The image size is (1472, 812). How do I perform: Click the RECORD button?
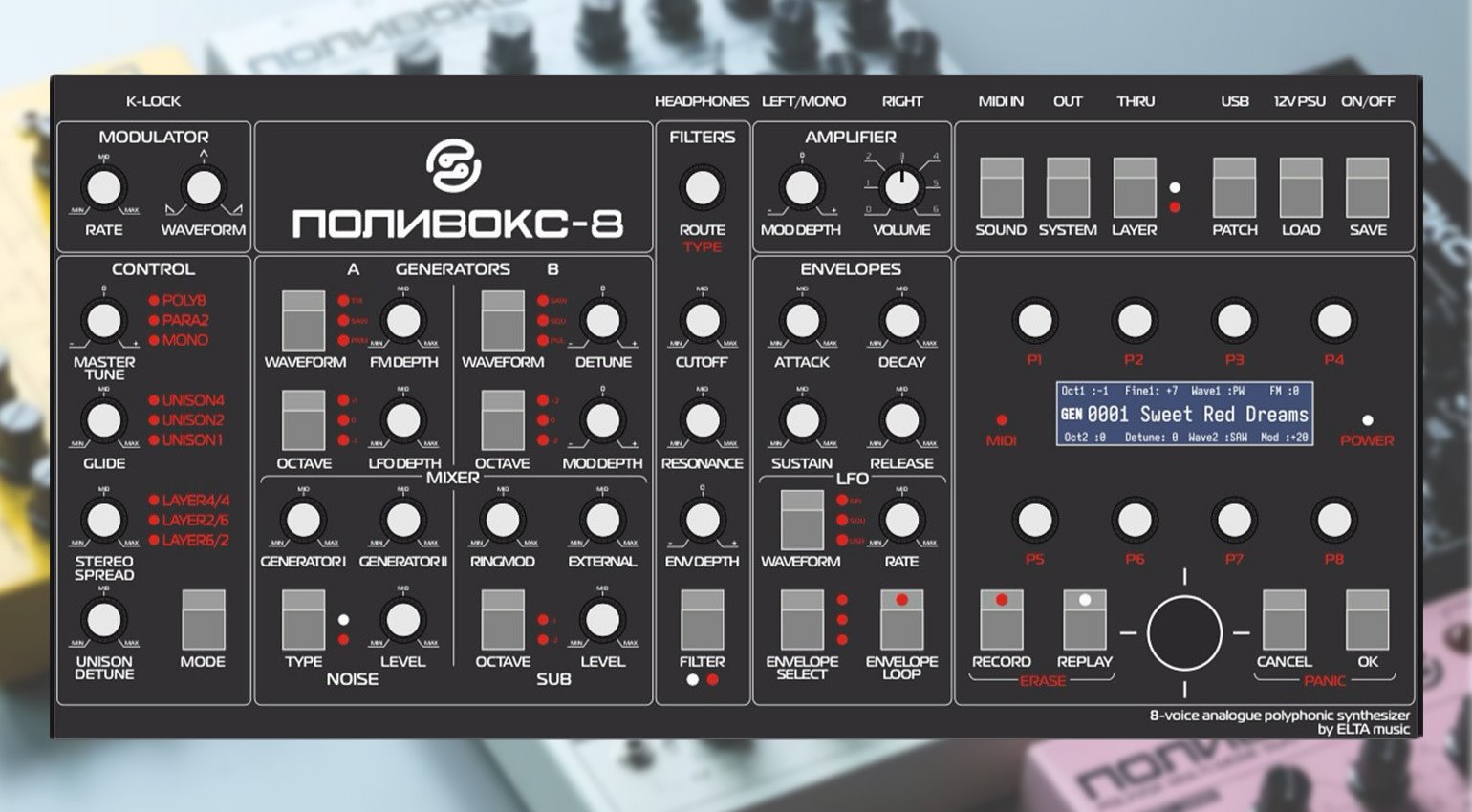[x=1001, y=619]
